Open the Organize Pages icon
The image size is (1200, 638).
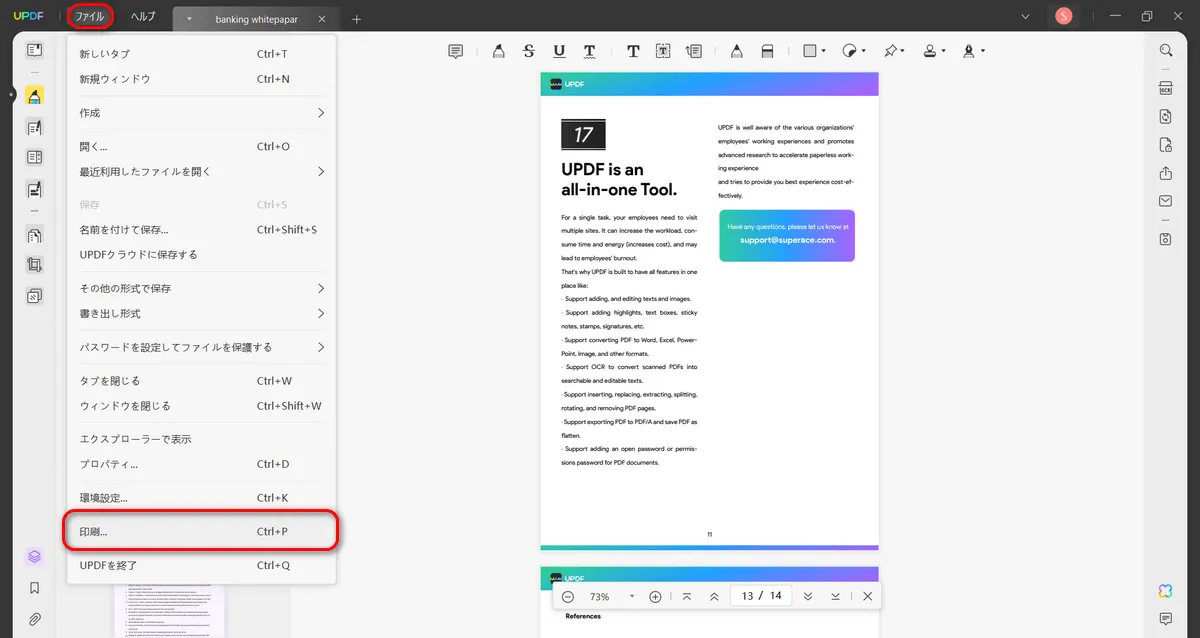click(x=34, y=235)
